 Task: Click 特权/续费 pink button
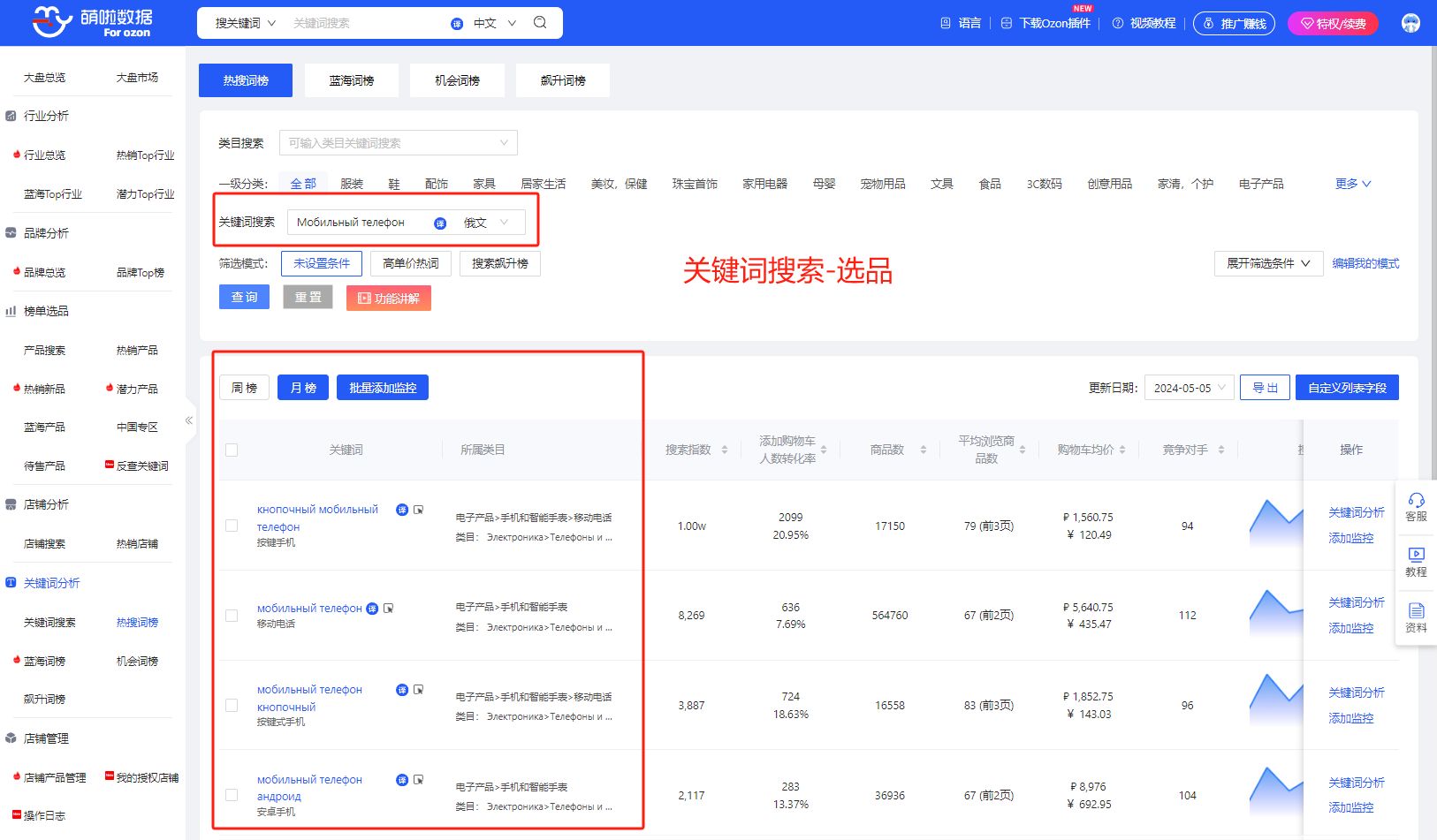tap(1333, 24)
